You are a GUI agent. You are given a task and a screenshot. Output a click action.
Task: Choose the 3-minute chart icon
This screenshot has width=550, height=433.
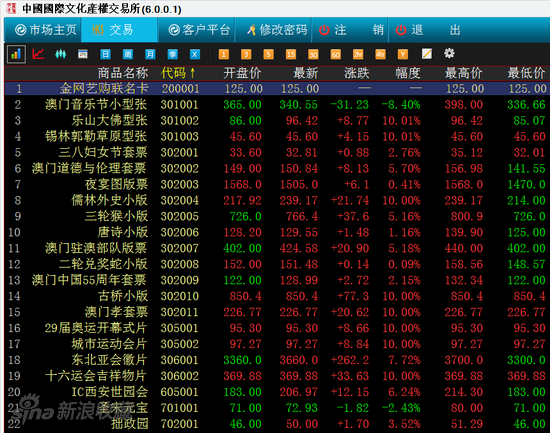click(x=246, y=54)
